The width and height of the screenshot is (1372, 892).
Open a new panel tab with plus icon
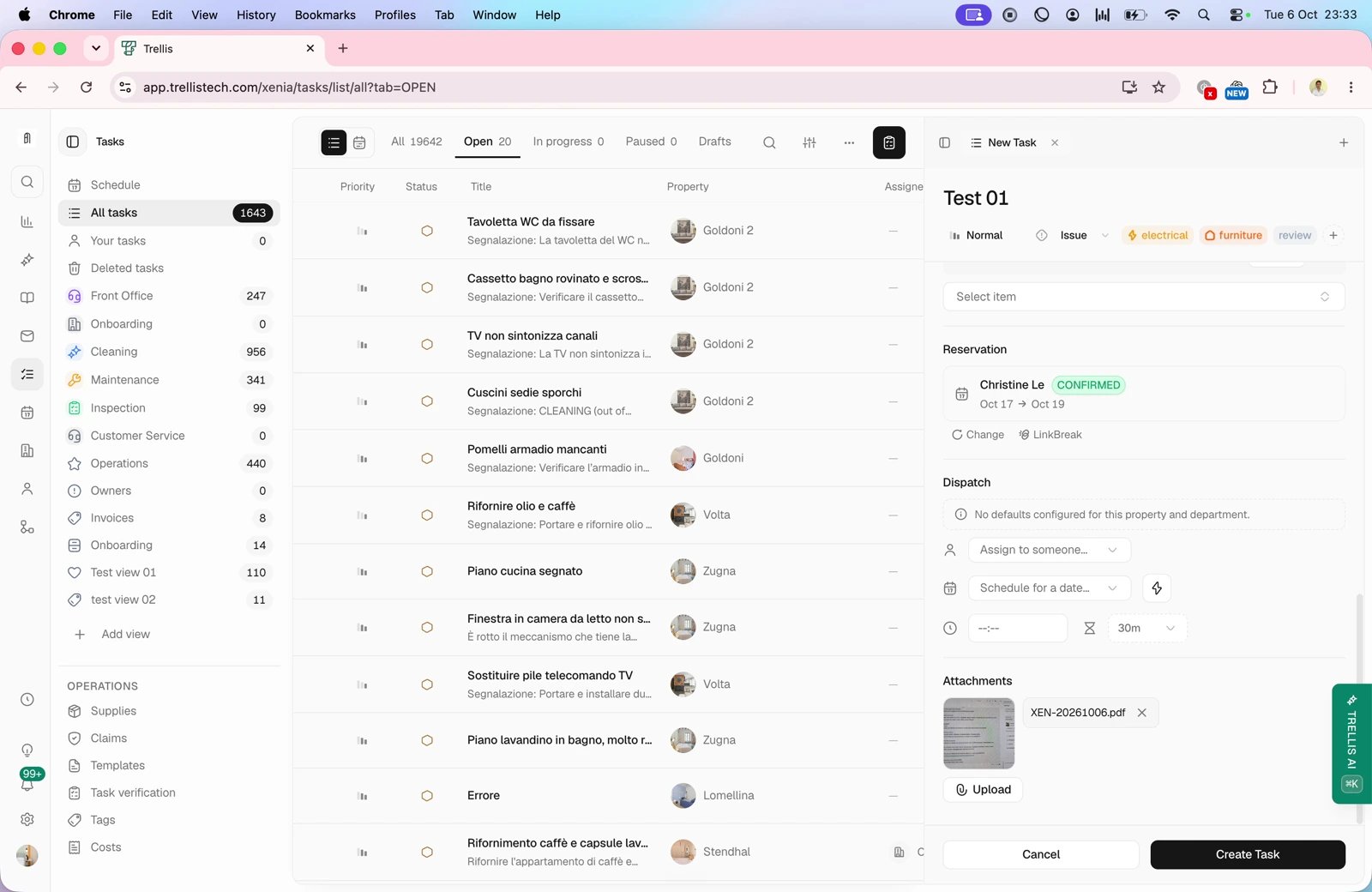click(x=1344, y=142)
